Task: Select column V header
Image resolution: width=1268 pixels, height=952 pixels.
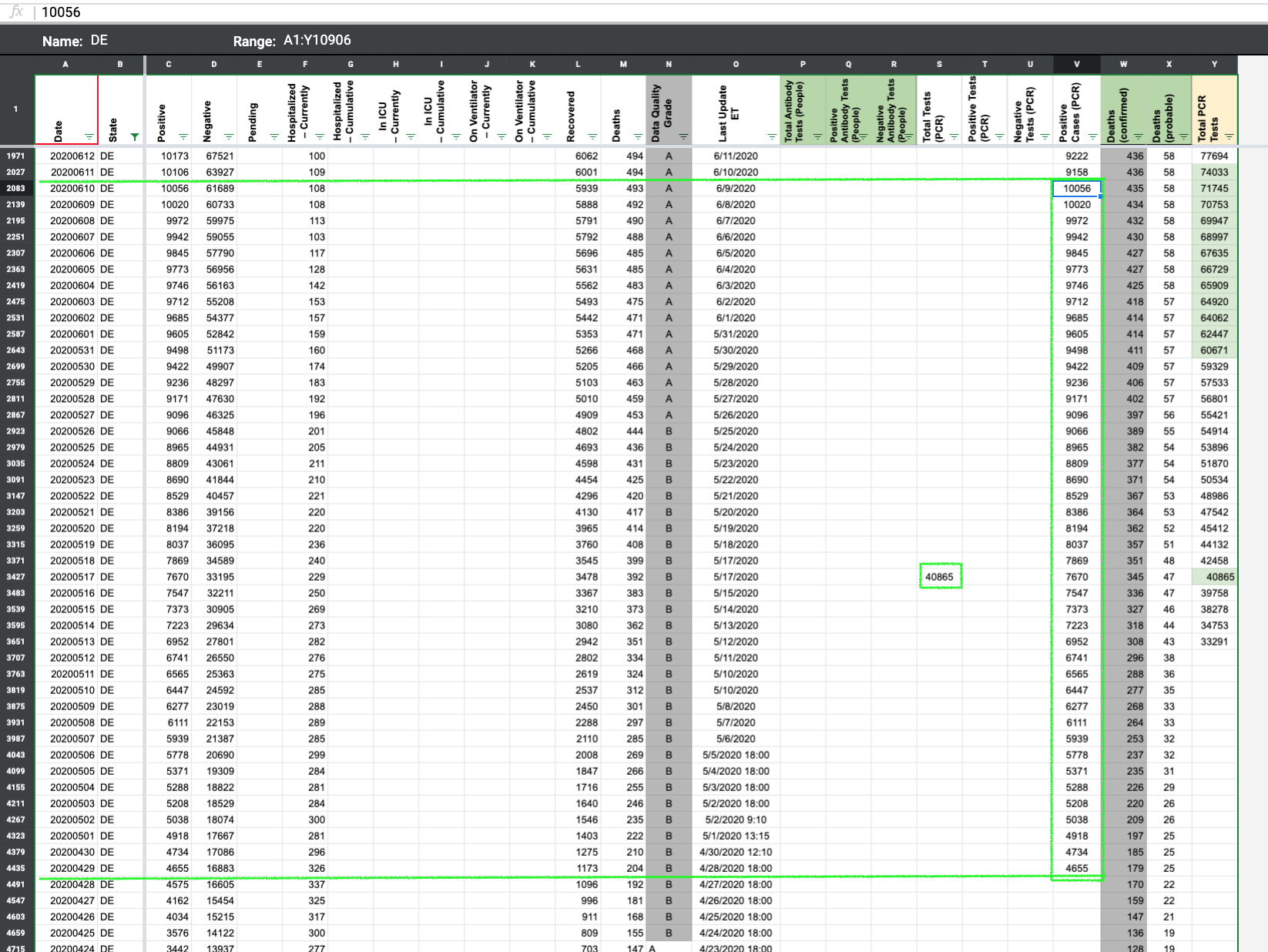Action: (x=1077, y=64)
